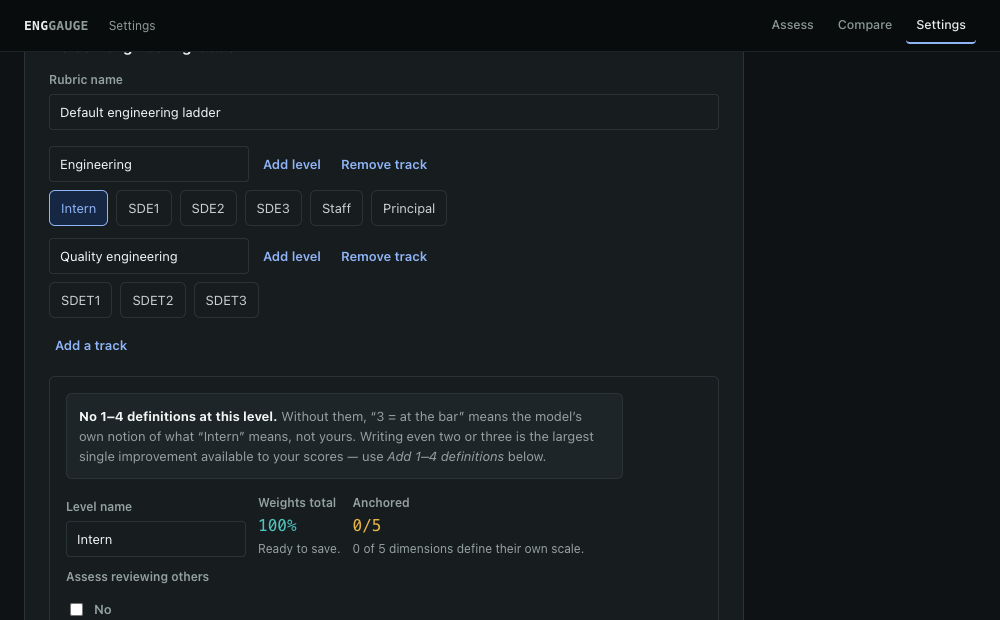This screenshot has width=1000, height=620.
Task: Edit the Level name field
Action: (156, 539)
